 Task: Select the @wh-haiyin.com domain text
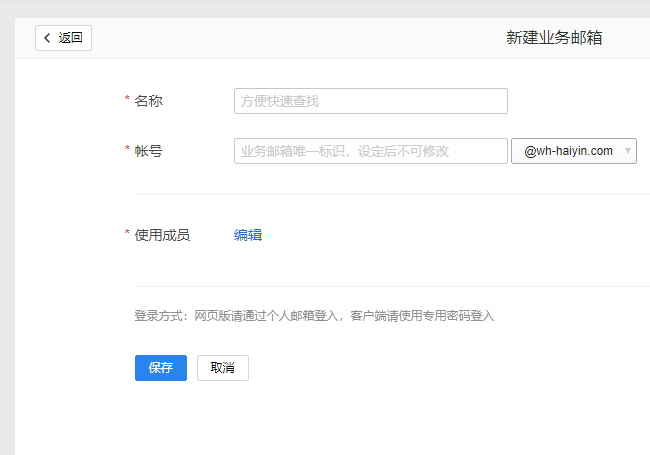click(568, 151)
